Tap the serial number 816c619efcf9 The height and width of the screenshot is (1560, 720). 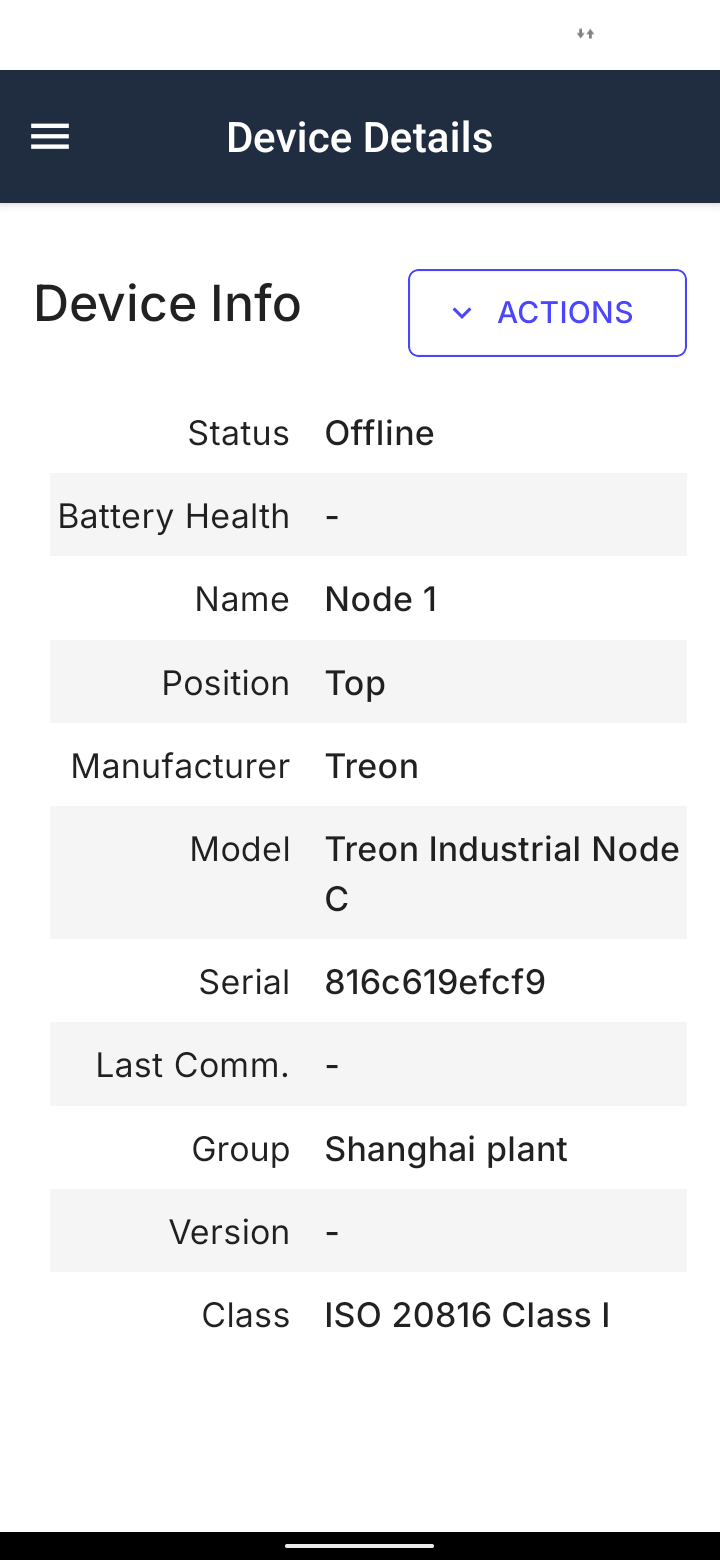click(x=435, y=982)
